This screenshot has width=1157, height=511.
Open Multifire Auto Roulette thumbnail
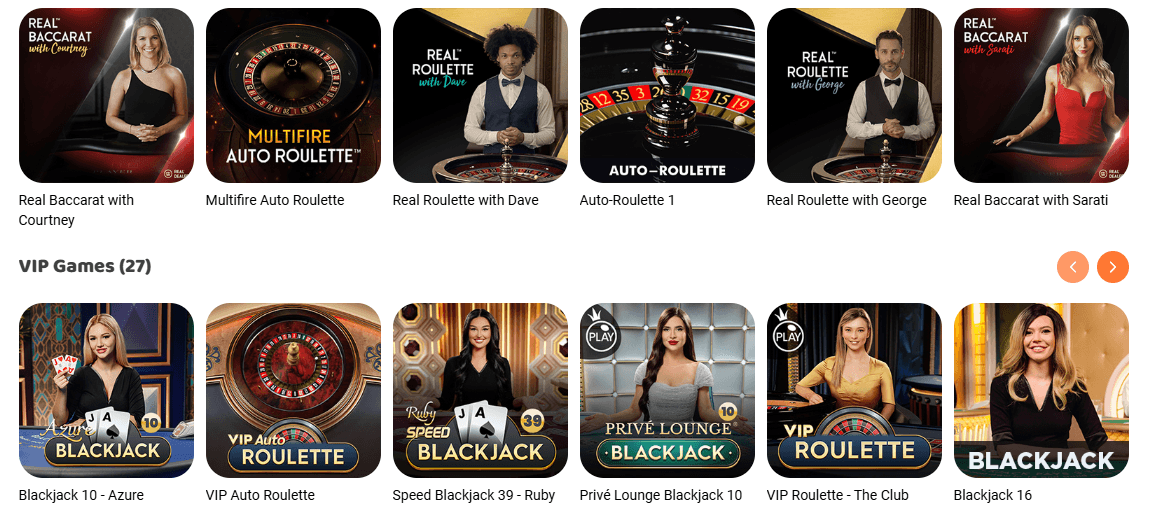294,95
